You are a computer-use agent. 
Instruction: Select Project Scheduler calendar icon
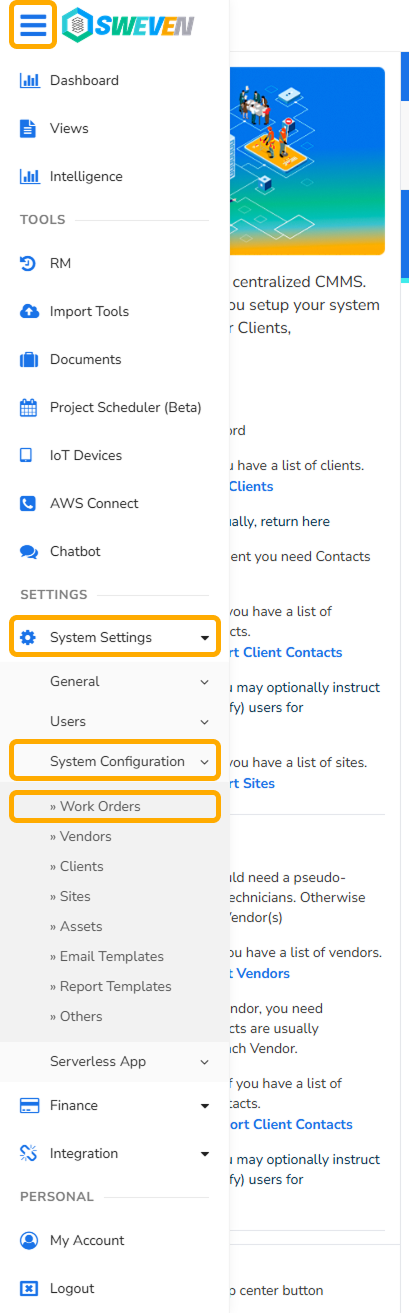[29, 407]
